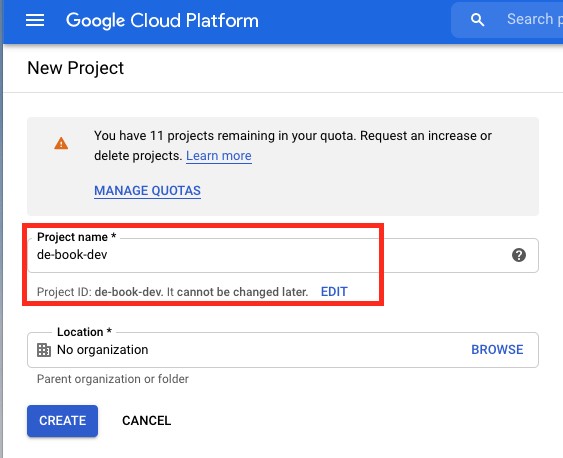
Task: Create the new project
Action: click(62, 421)
